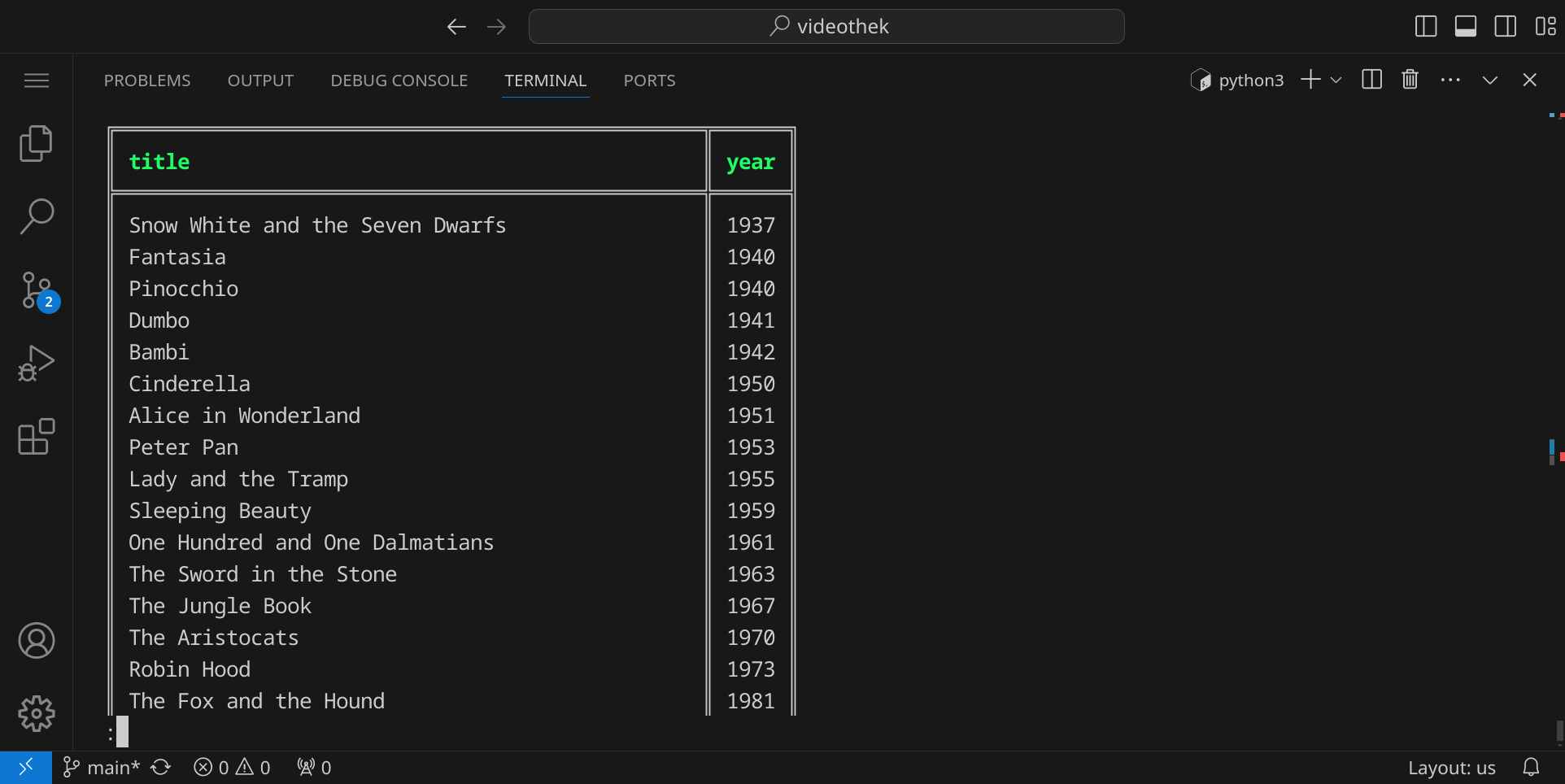
Task: Click the main* git branch indicator
Action: coord(102,768)
